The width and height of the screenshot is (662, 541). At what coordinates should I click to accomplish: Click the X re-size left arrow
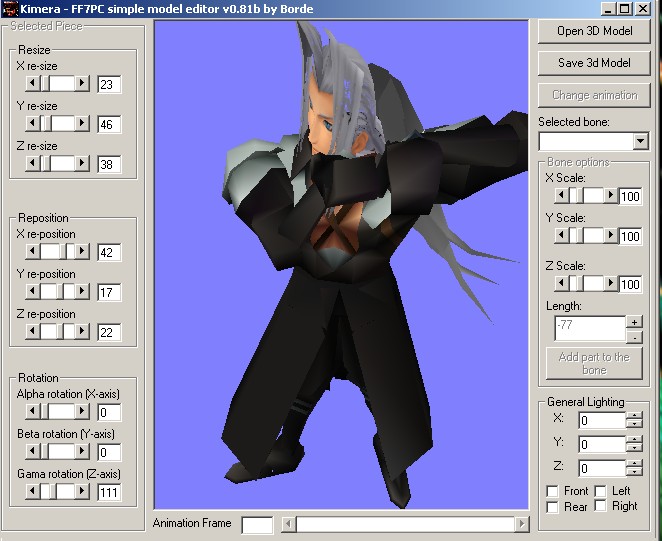(32, 83)
